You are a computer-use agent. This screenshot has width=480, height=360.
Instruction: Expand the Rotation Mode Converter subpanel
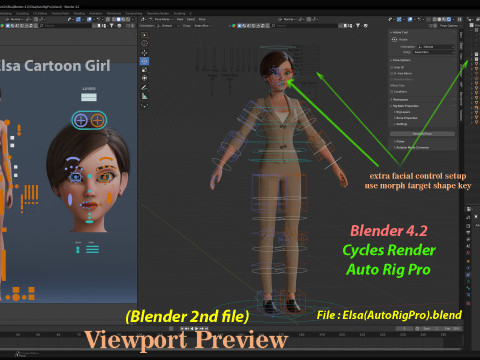coord(411,147)
